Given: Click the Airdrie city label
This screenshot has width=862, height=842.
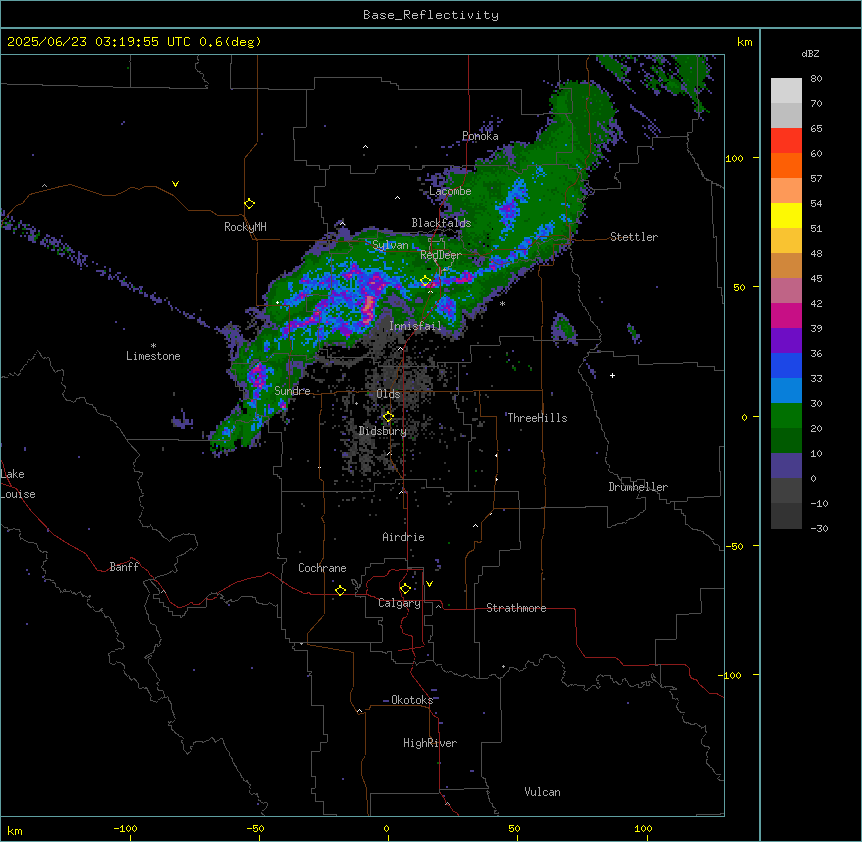Looking at the screenshot, I should [404, 537].
